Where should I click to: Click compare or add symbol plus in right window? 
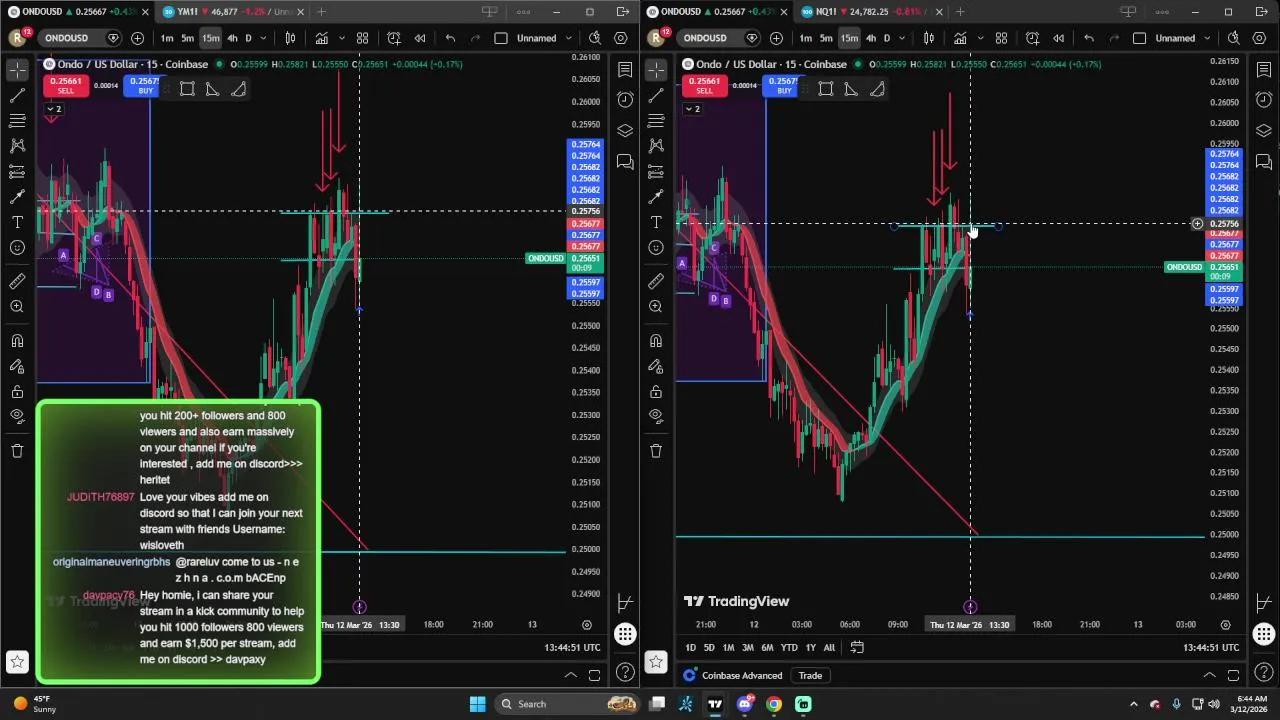tap(776, 38)
